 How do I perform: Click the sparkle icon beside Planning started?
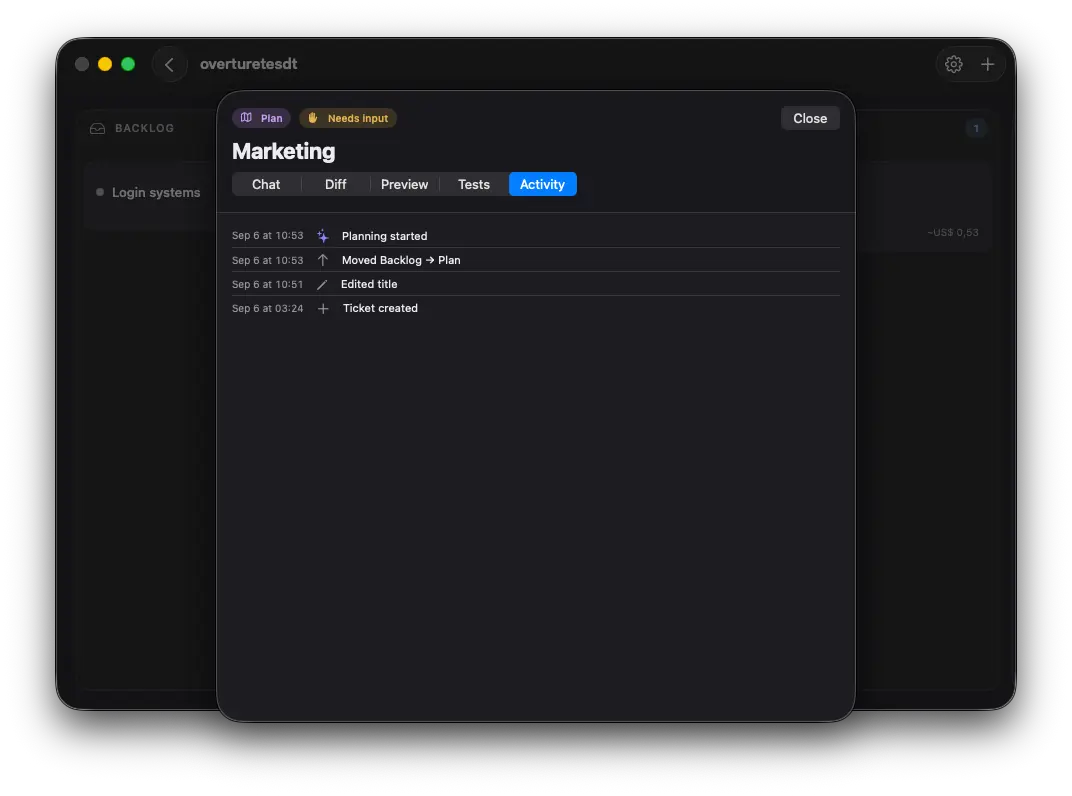[323, 236]
